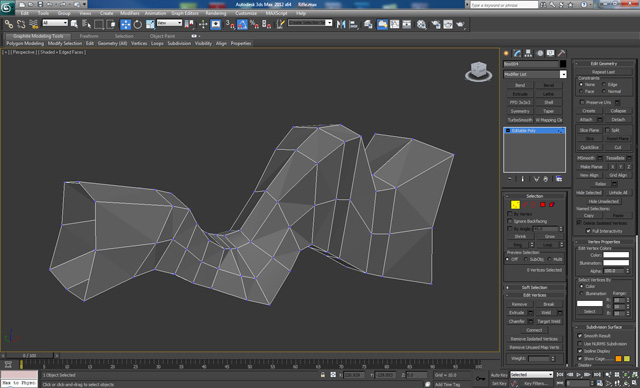Enable Use NURMS Subdivision checkbox

[580, 344]
